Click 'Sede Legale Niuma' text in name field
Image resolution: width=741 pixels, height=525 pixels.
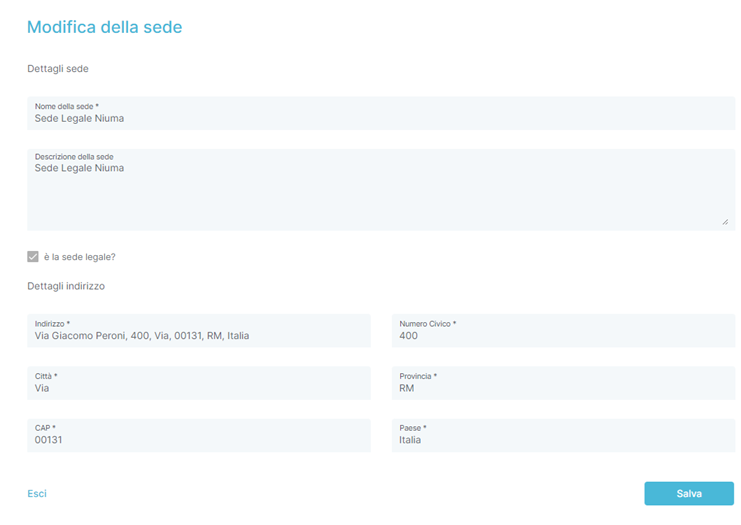[79, 118]
